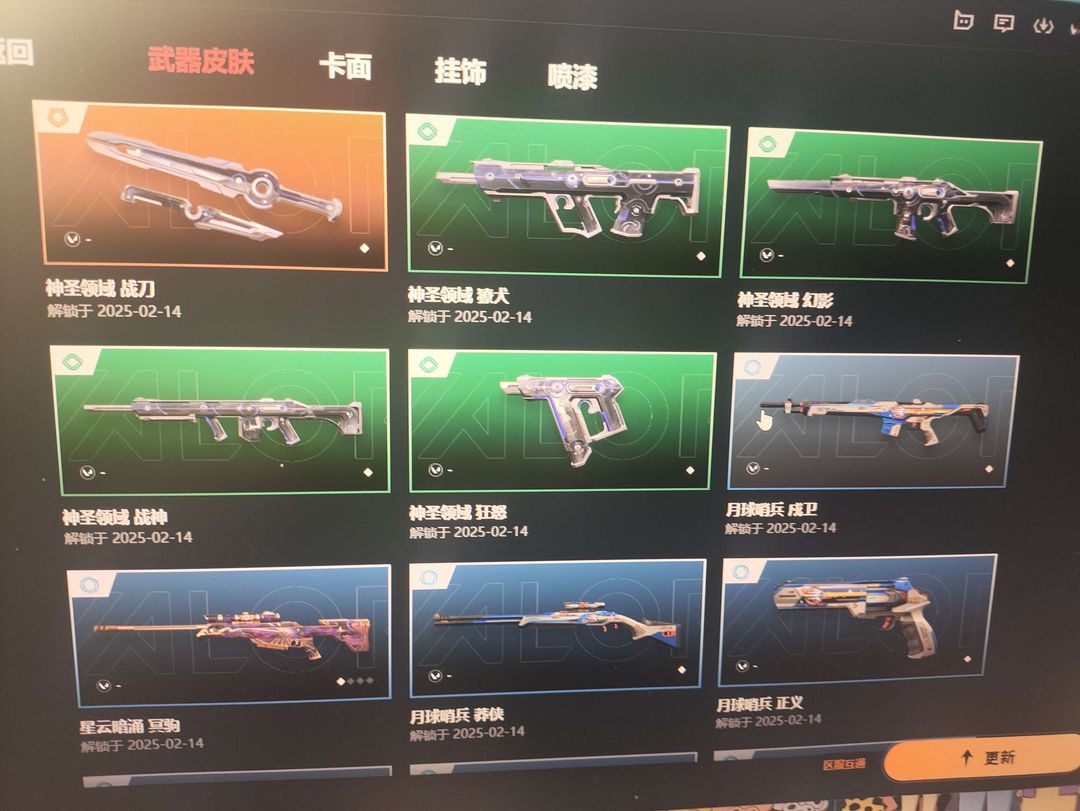
Task: Click the orange 更新 button
Action: click(x=982, y=758)
